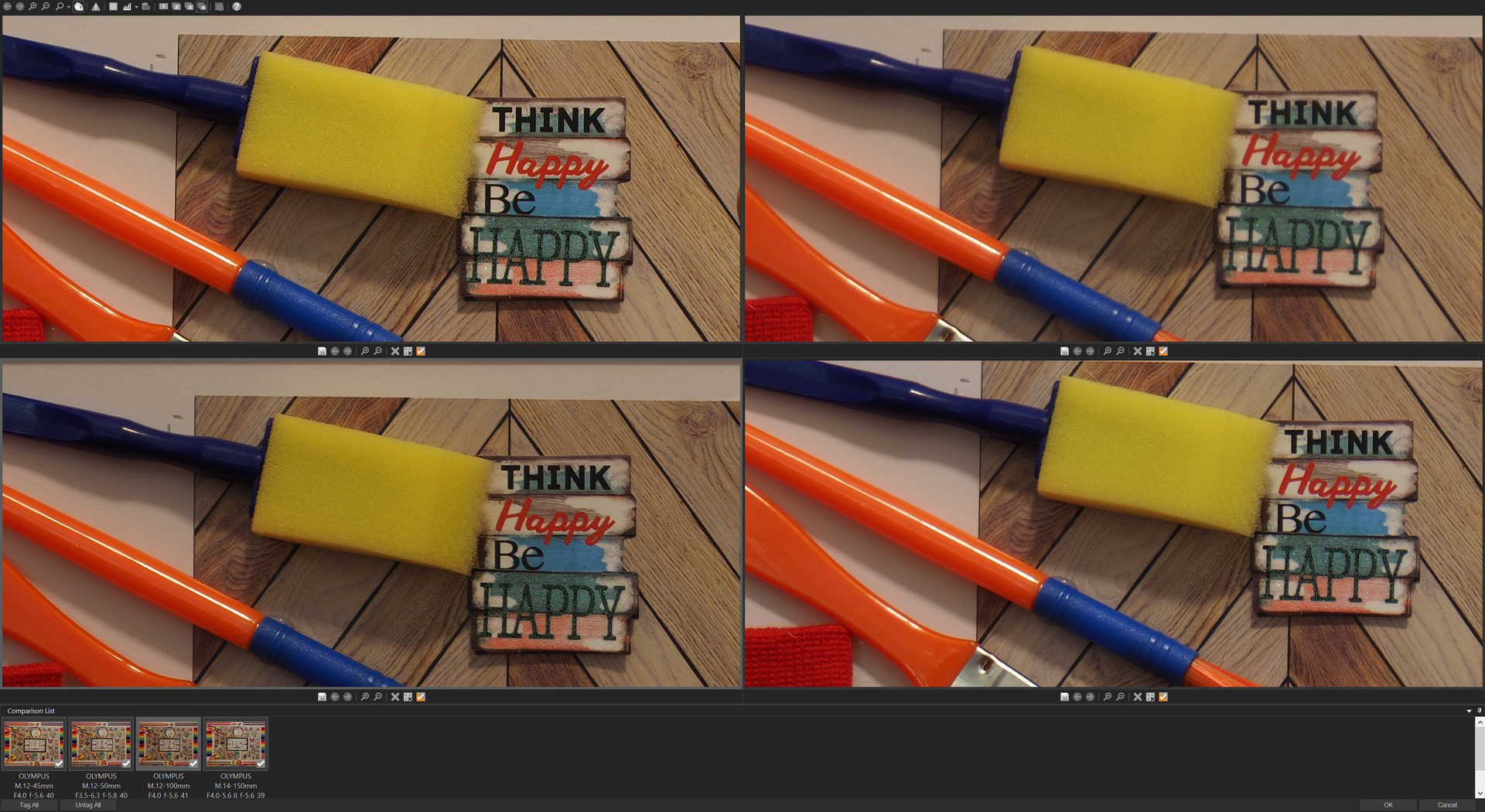The image size is (1485, 812).
Task: Toggle orange tag checkbox on top-left pane
Action: click(x=421, y=351)
